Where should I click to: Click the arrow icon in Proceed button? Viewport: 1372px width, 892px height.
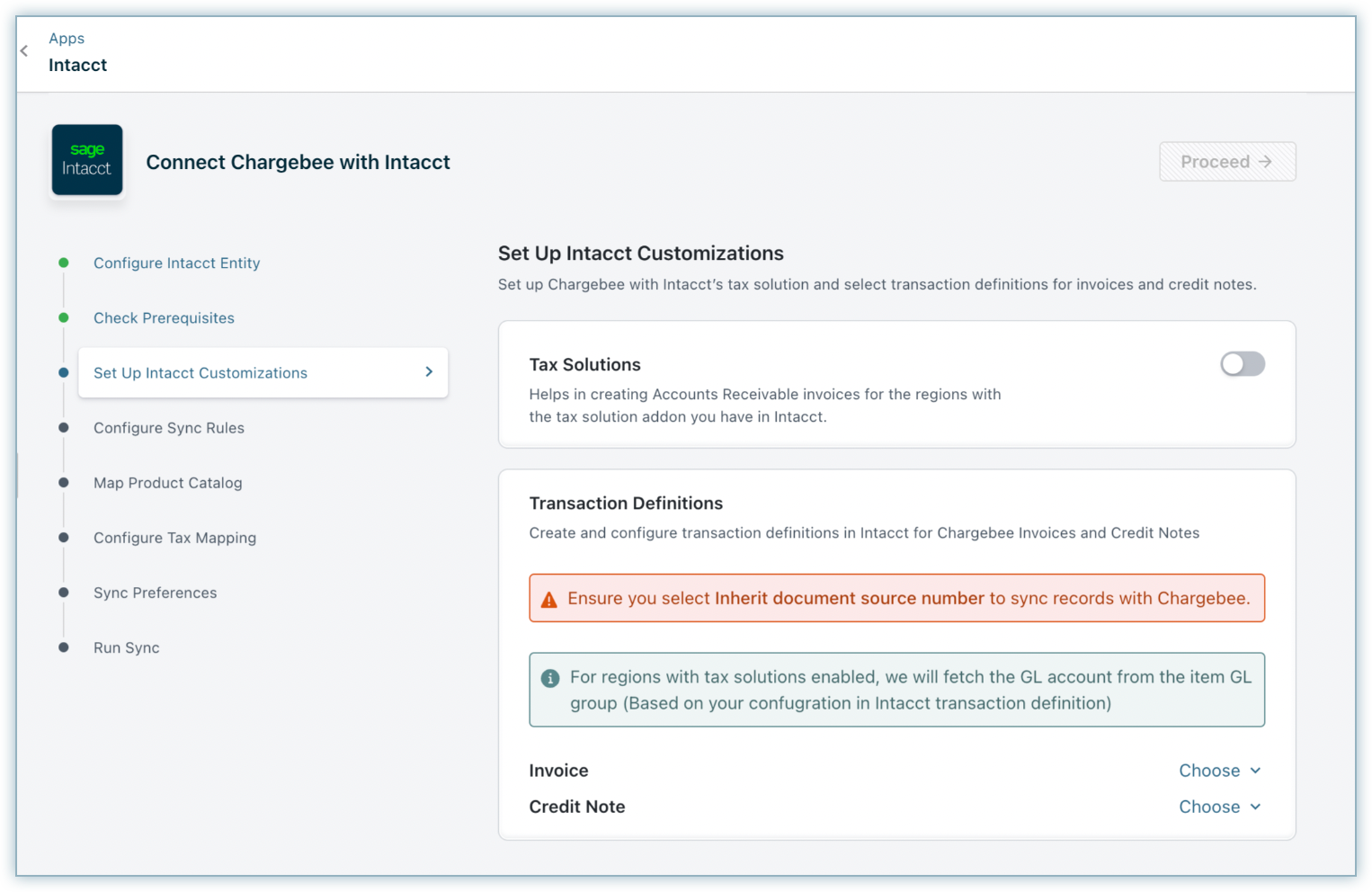coord(1265,162)
